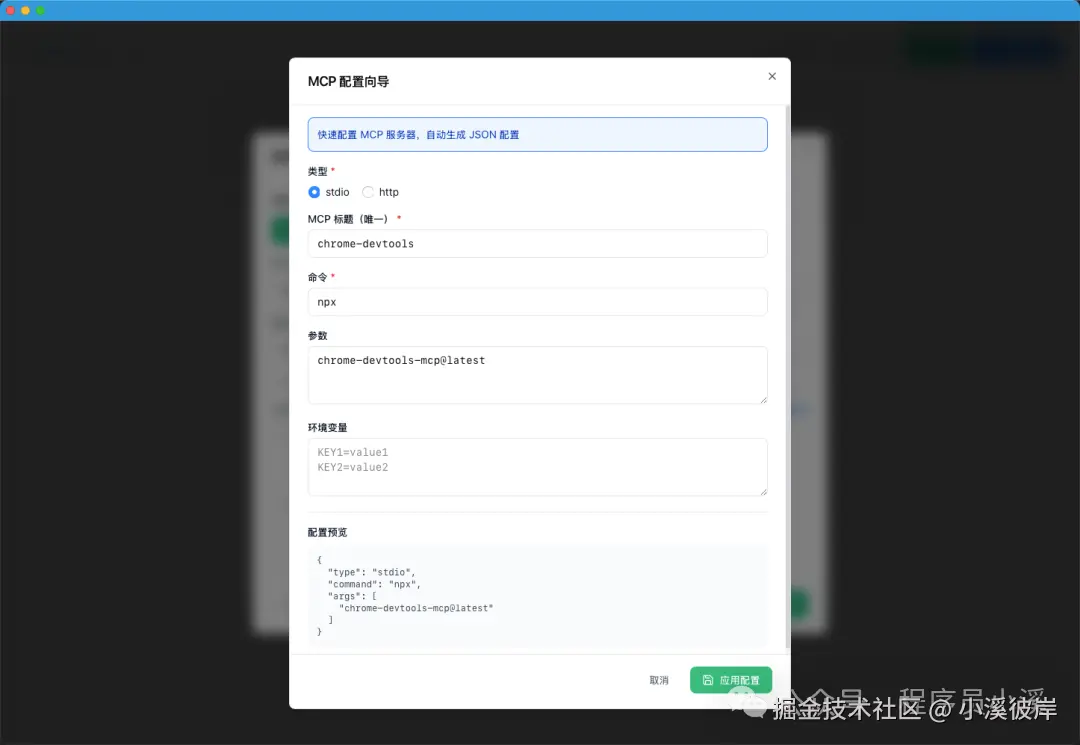
Task: Click the 环境变量 textarea with KEY placeholders
Action: 538,466
